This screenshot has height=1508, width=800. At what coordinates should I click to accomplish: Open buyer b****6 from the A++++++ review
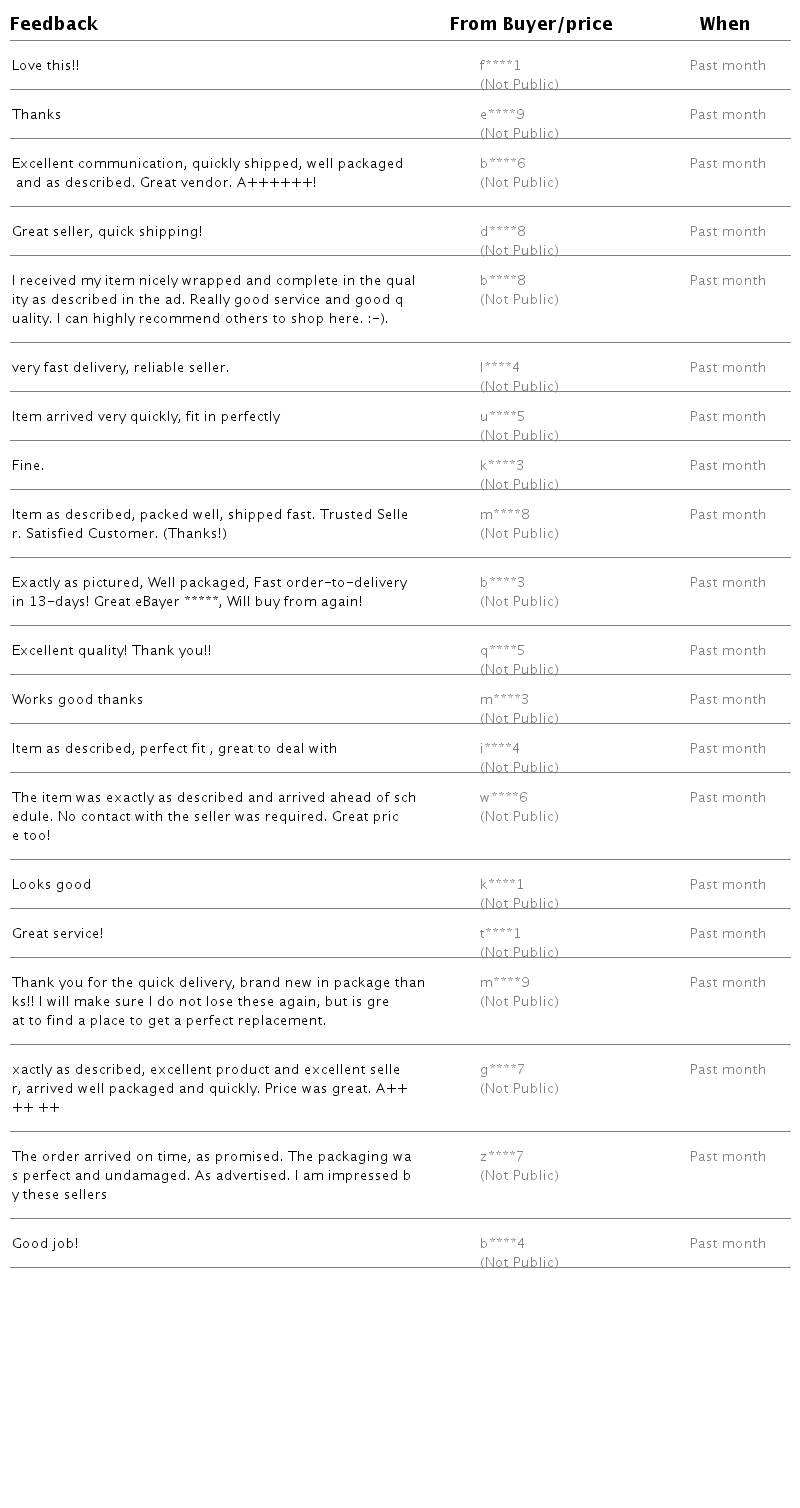pos(502,164)
